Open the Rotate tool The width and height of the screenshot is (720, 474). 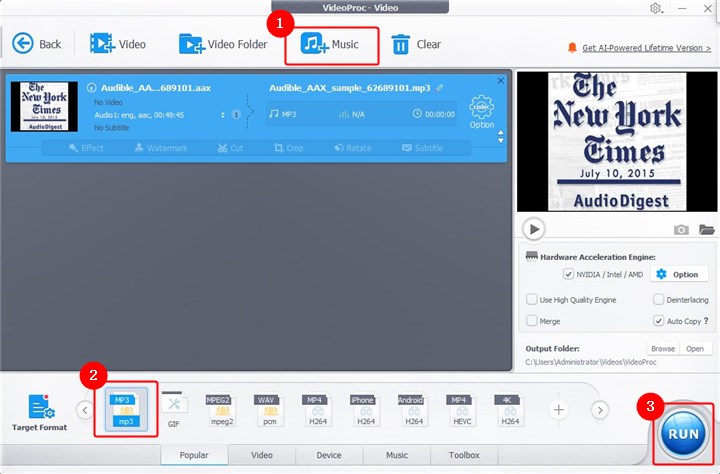[353, 148]
